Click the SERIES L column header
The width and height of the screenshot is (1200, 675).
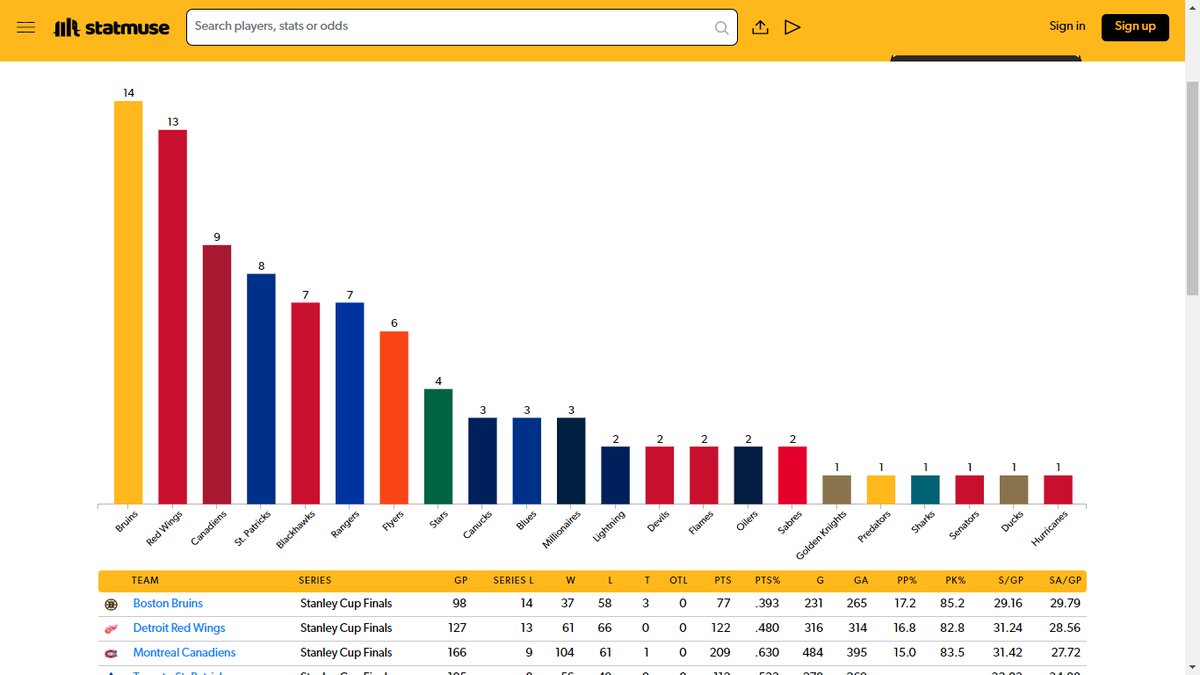pos(513,580)
